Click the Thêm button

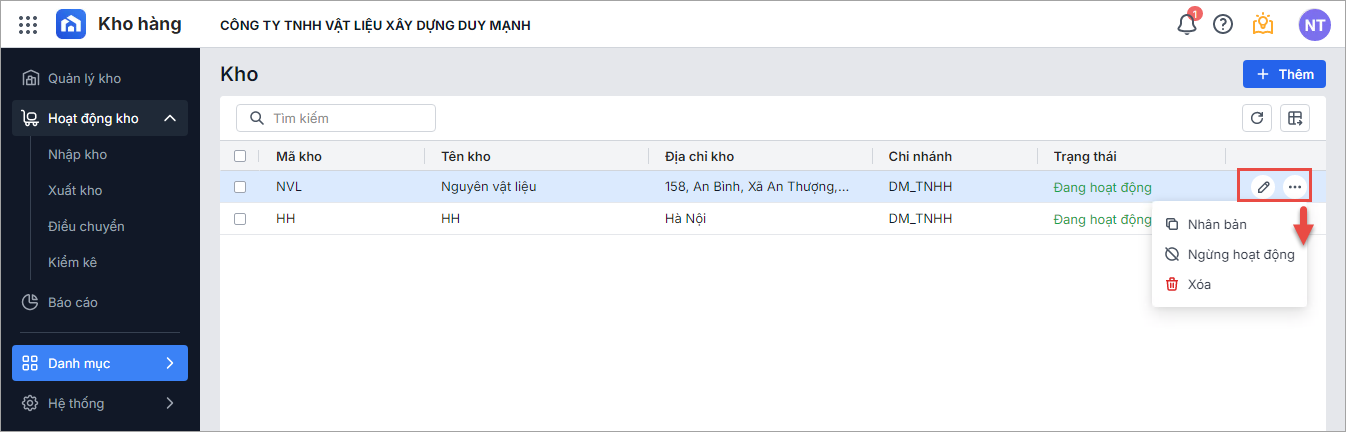[x=1284, y=74]
